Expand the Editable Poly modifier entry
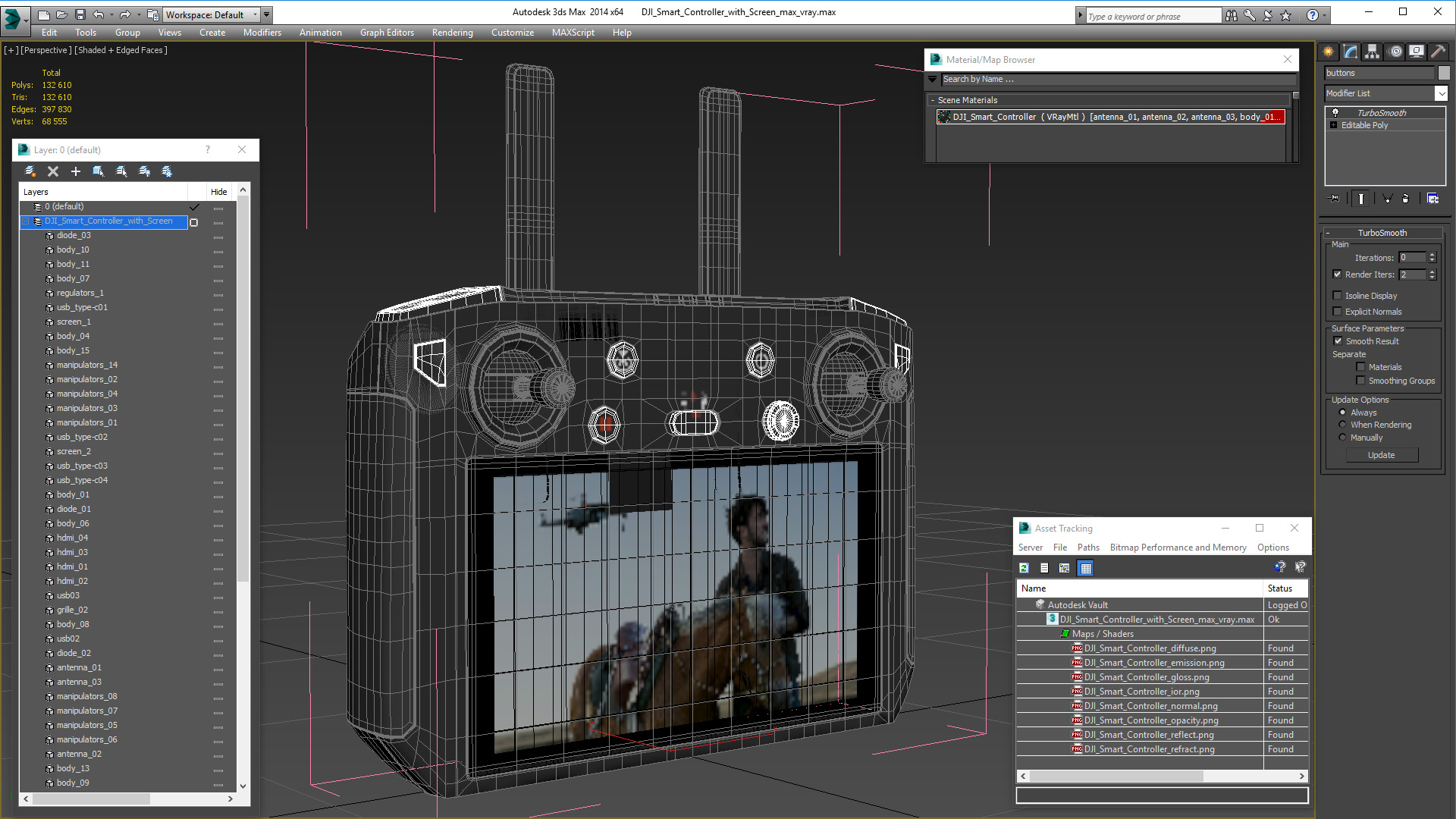 tap(1333, 125)
